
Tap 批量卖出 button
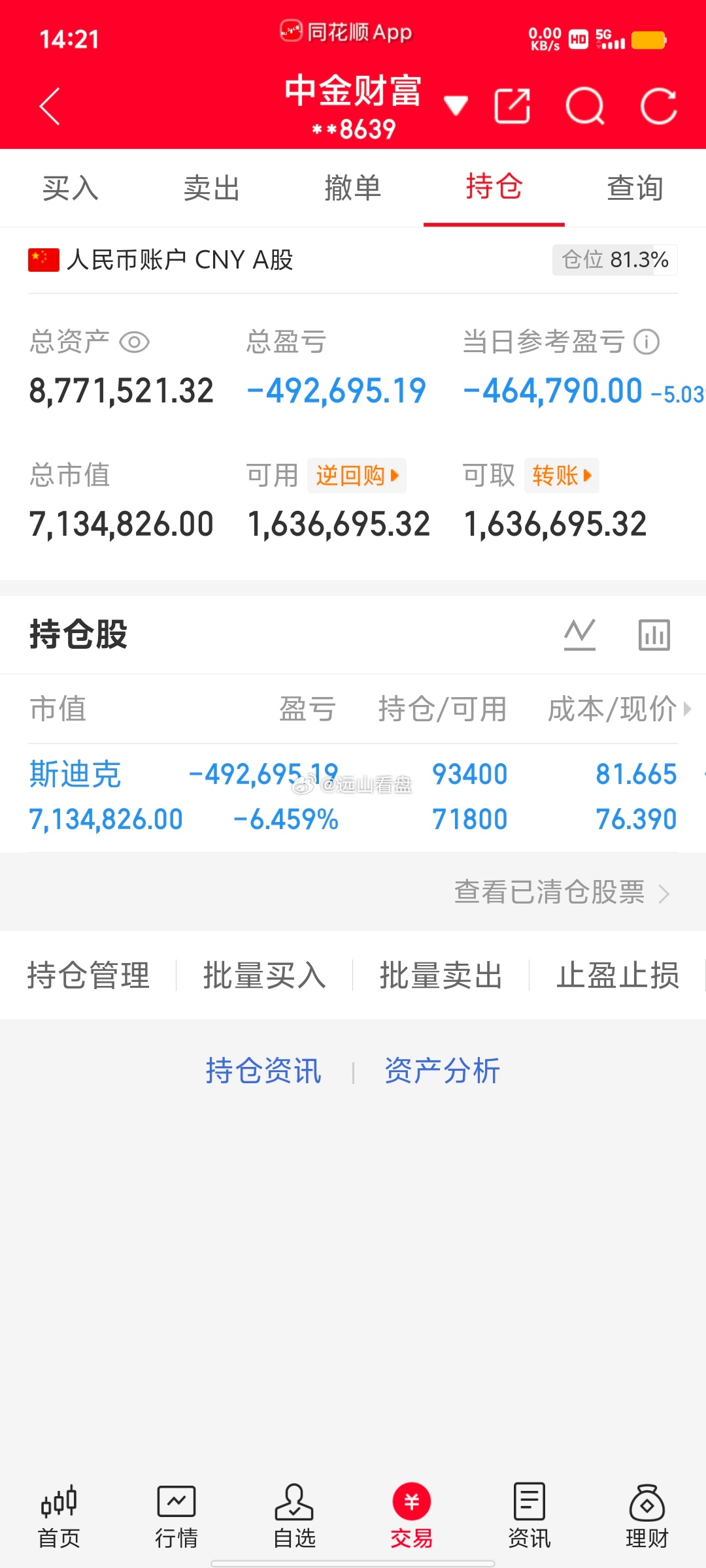441,975
